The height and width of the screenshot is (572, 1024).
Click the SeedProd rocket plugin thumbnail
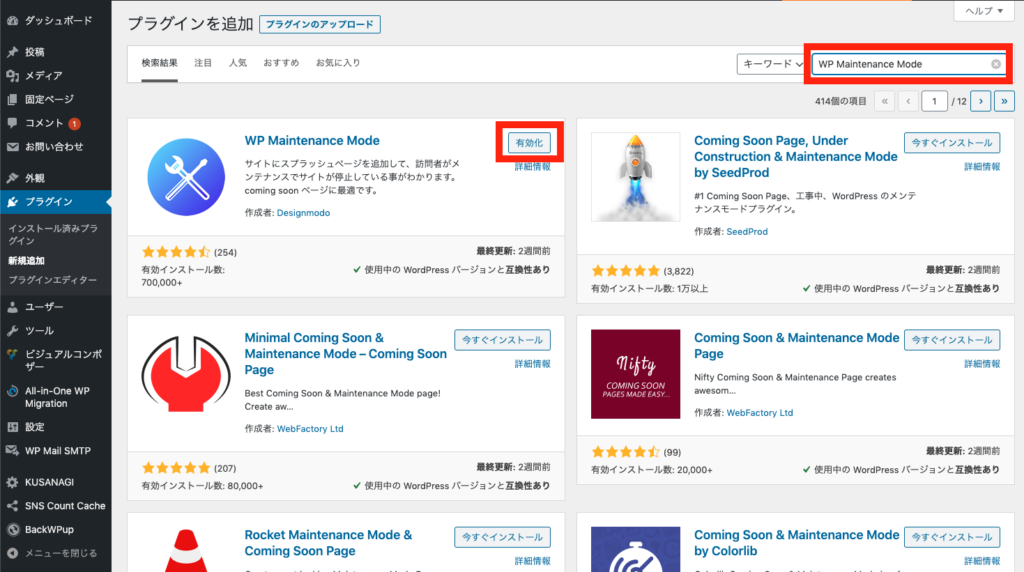coord(635,177)
